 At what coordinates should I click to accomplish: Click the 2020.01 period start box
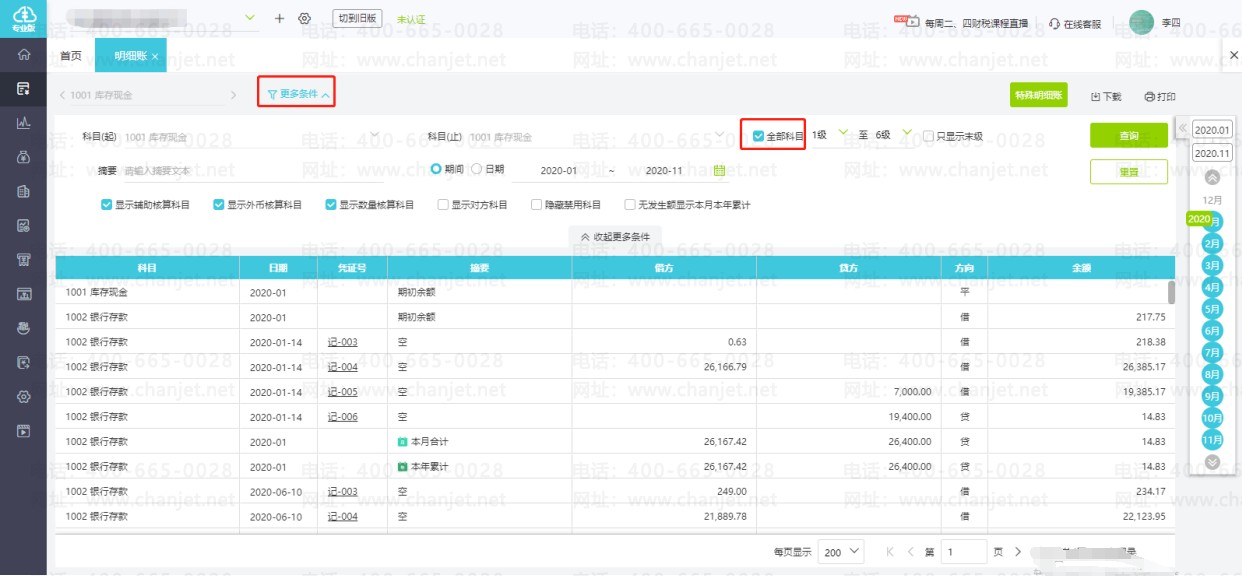pyautogui.click(x=1212, y=130)
